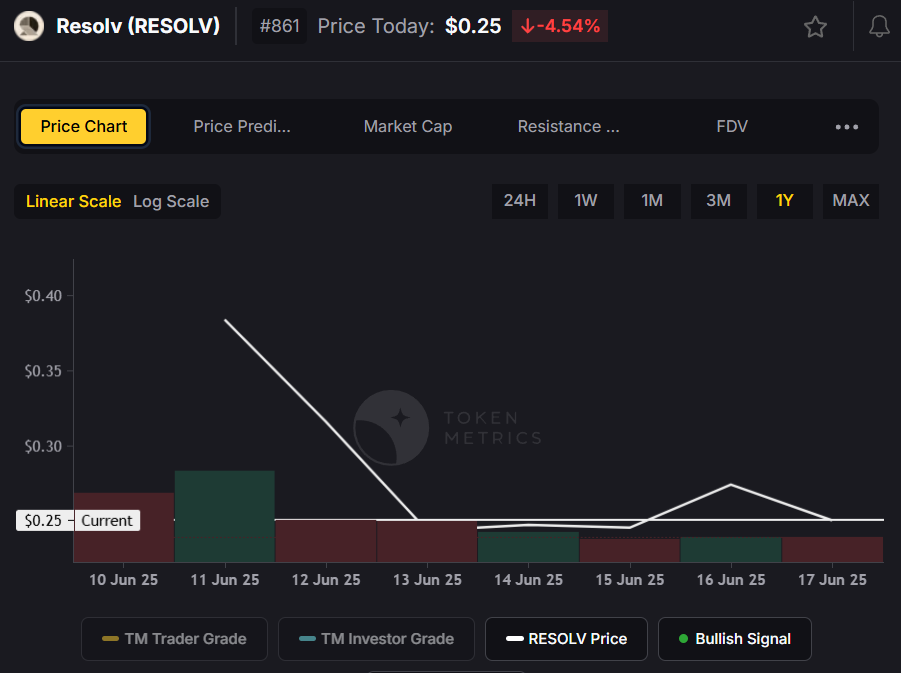Viewport: 901px width, 673px height.
Task: Click the $0.25 Current price label
Action: coord(78,520)
